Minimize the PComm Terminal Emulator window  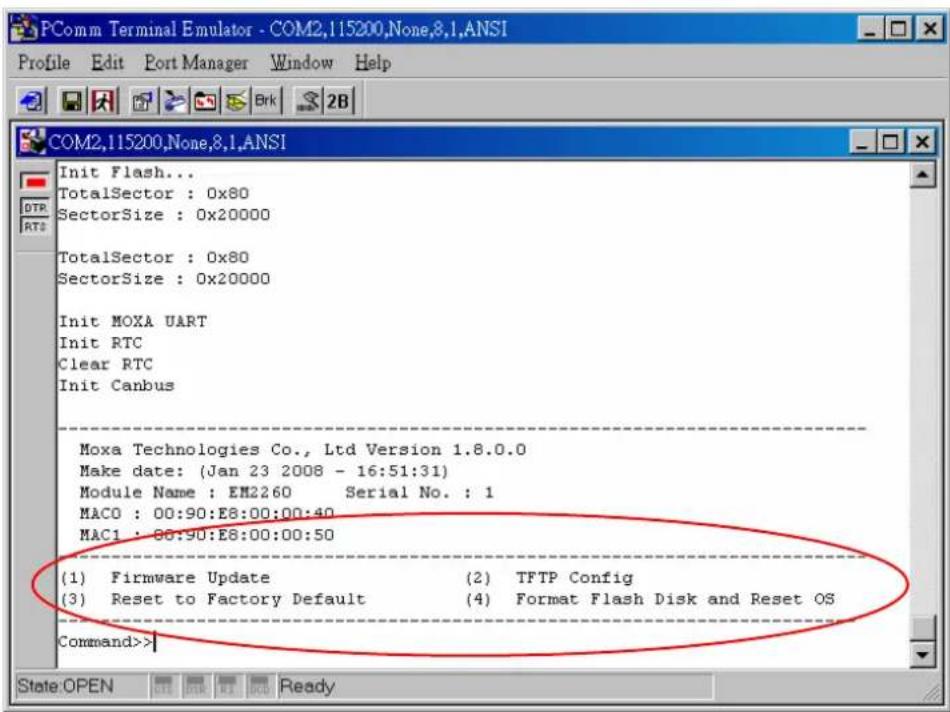tap(871, 28)
